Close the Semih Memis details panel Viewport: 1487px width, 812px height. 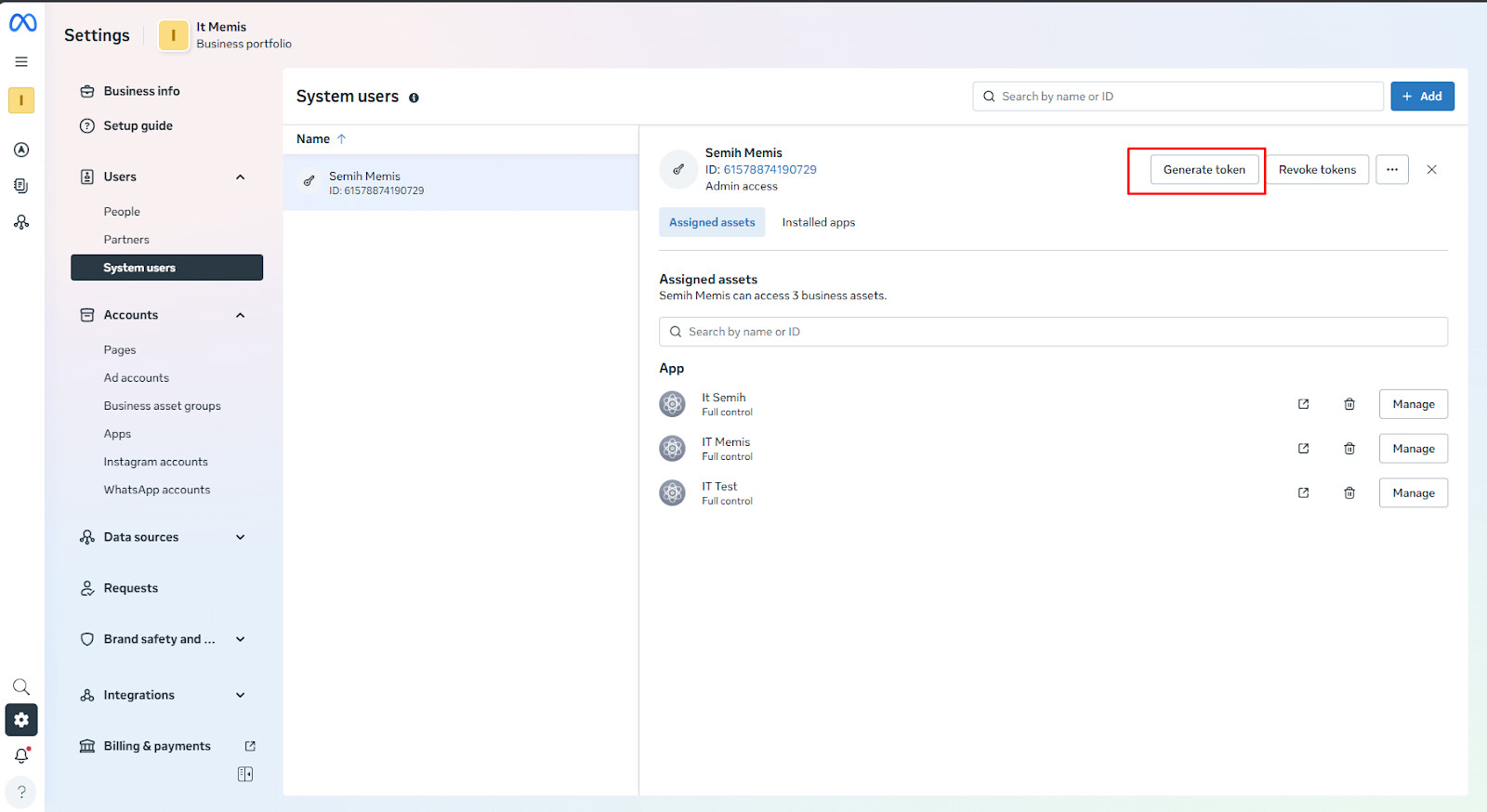pos(1431,170)
